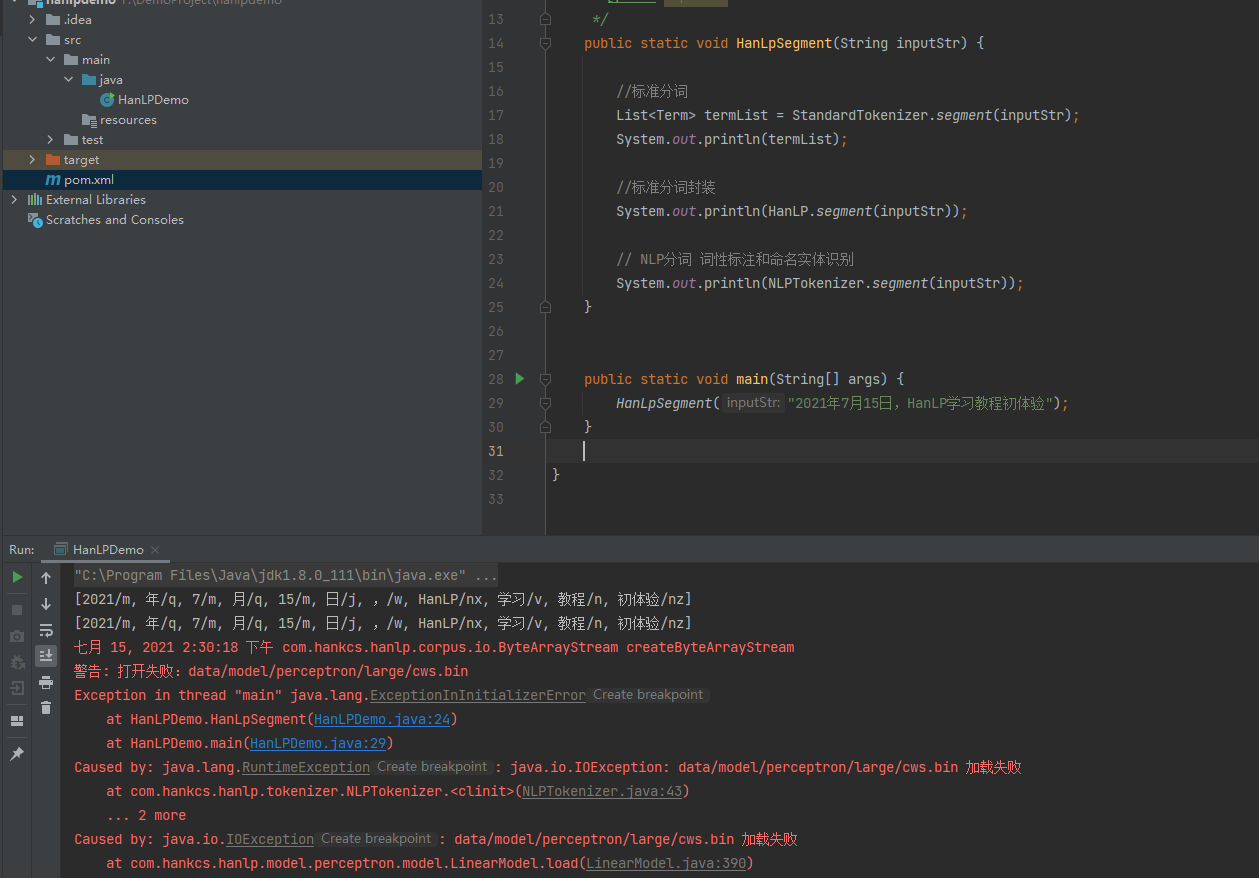The width and height of the screenshot is (1259, 878).
Task: Click the Dump Threads camera icon
Action: pyautogui.click(x=17, y=636)
